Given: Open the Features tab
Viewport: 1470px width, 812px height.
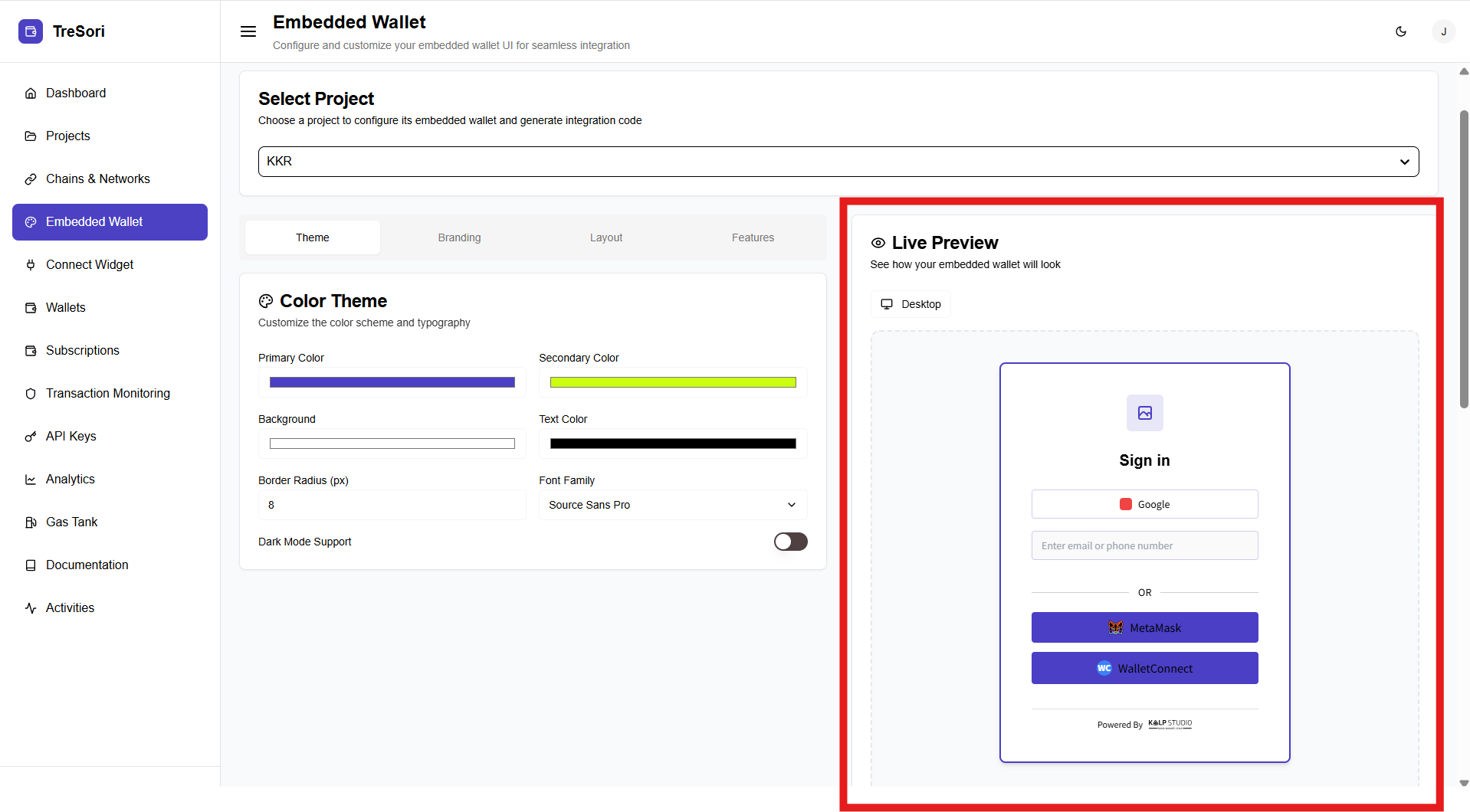Looking at the screenshot, I should click(752, 237).
